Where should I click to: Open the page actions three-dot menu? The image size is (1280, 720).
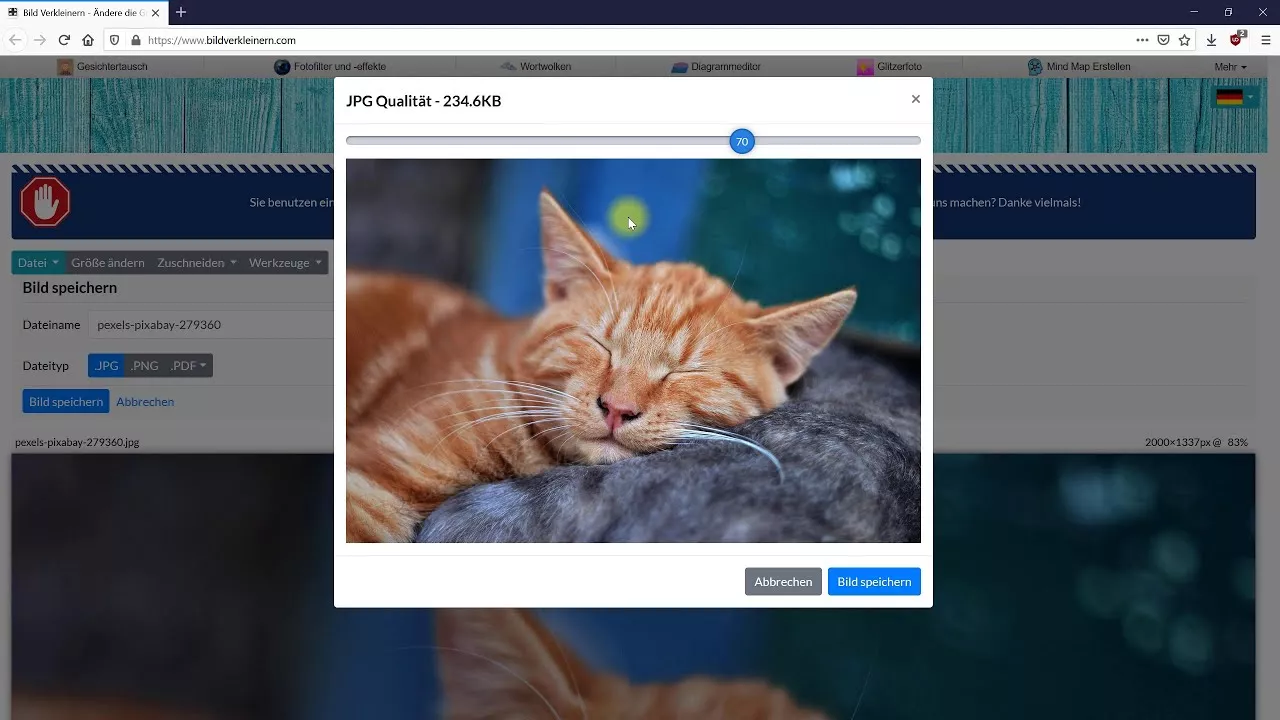(1142, 40)
